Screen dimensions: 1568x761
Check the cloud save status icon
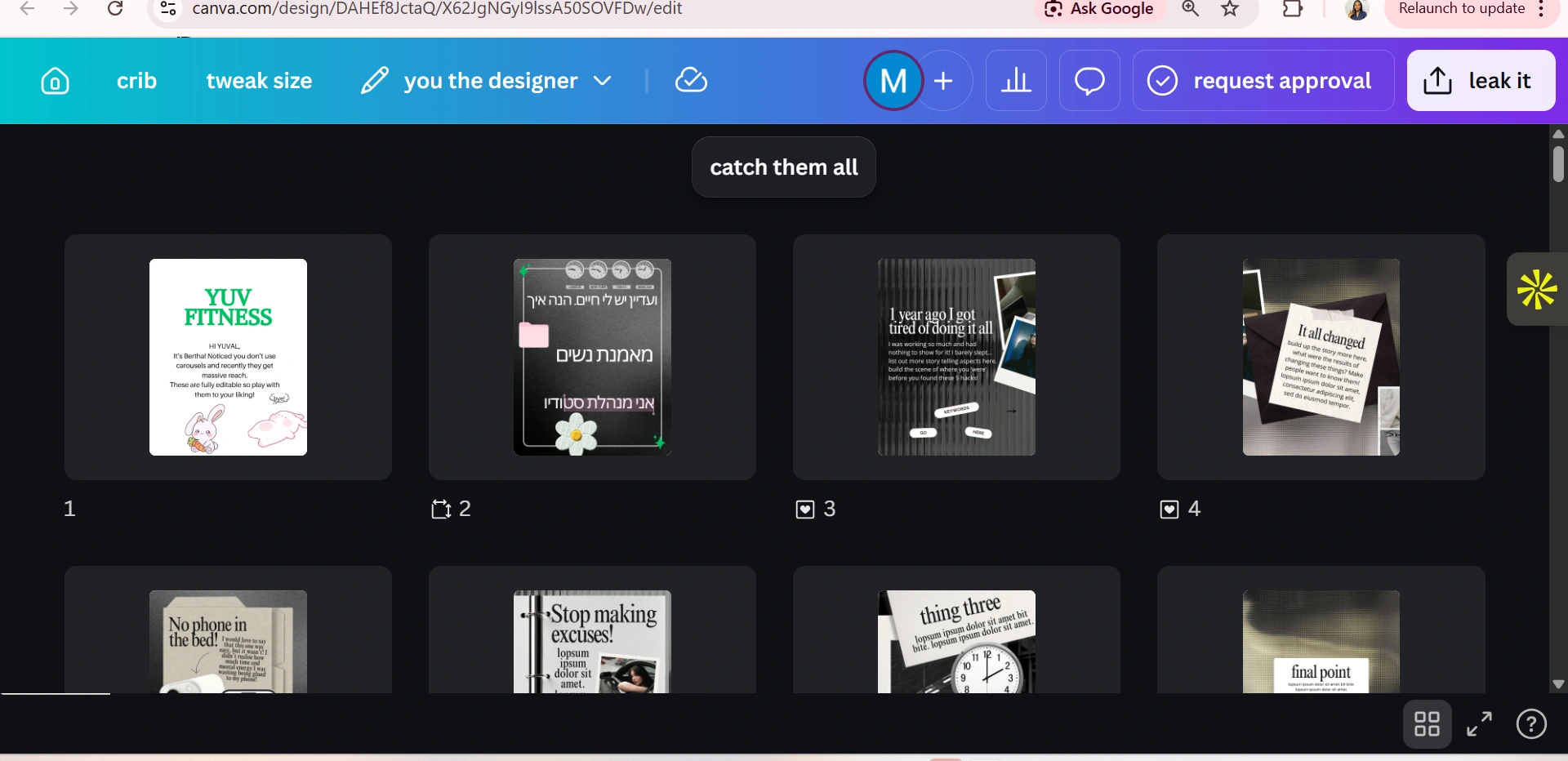click(691, 81)
